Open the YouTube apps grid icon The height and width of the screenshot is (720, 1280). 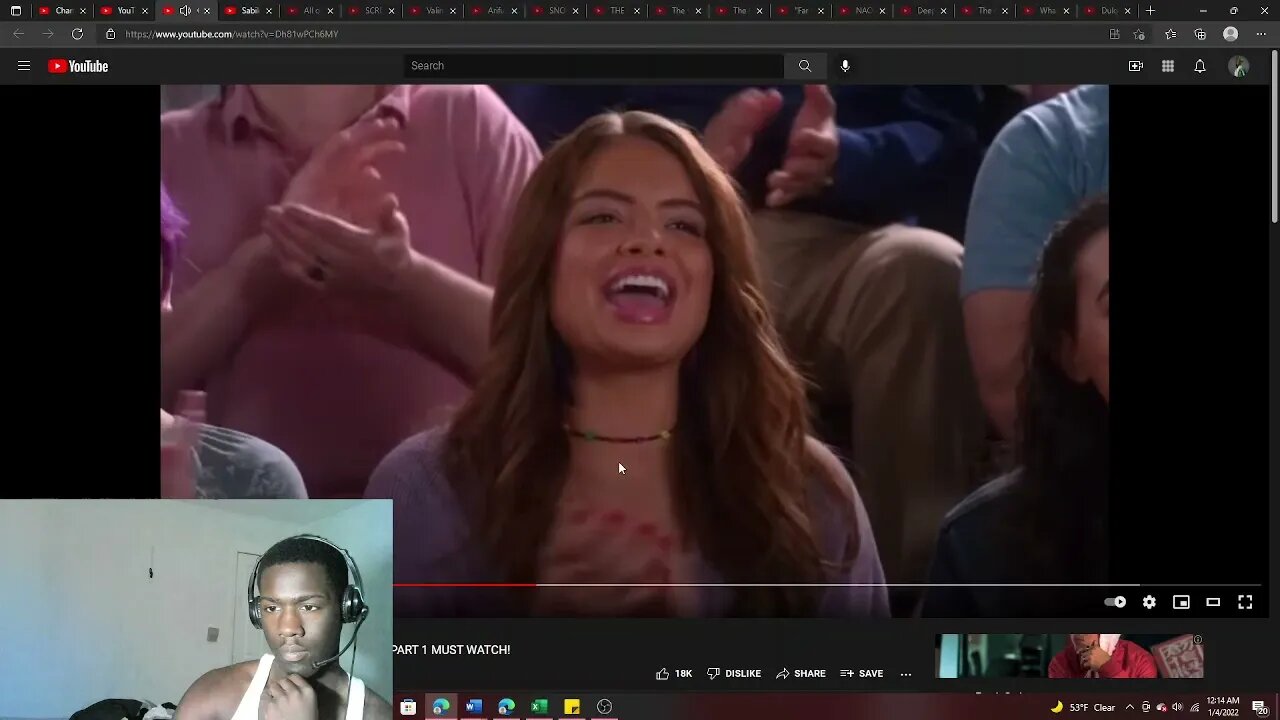pos(1168,66)
